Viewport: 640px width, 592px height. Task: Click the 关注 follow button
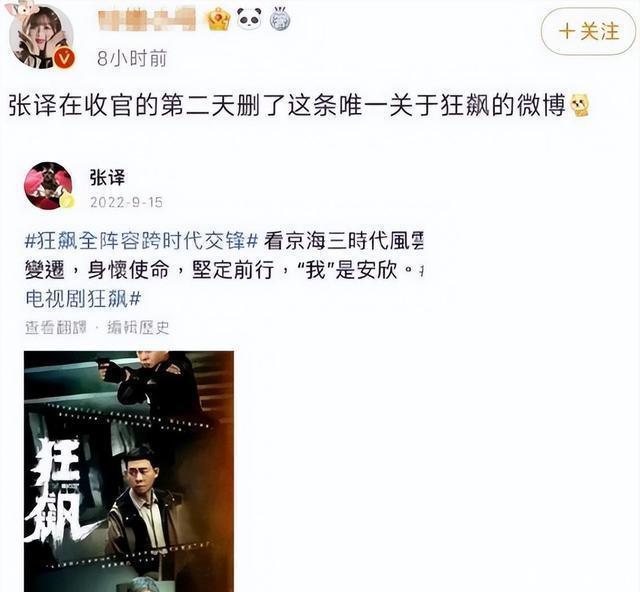point(589,31)
